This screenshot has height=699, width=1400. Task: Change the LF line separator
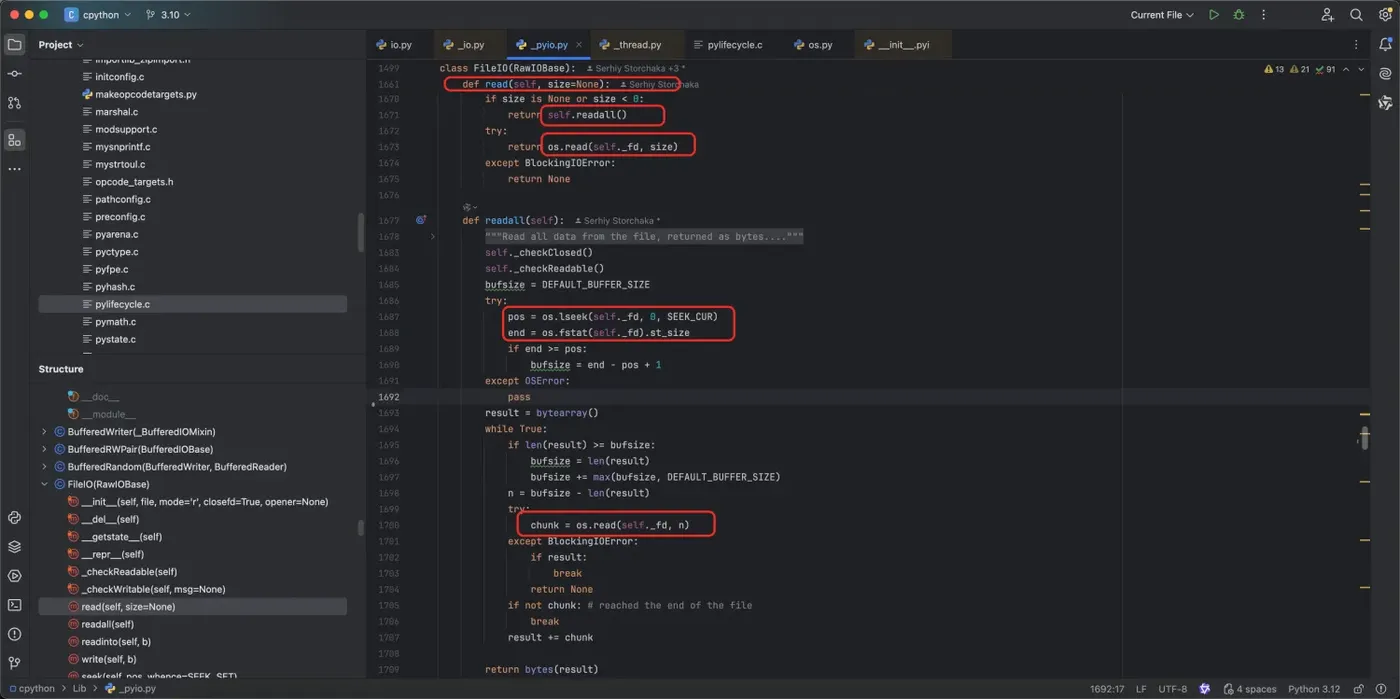coord(1141,689)
